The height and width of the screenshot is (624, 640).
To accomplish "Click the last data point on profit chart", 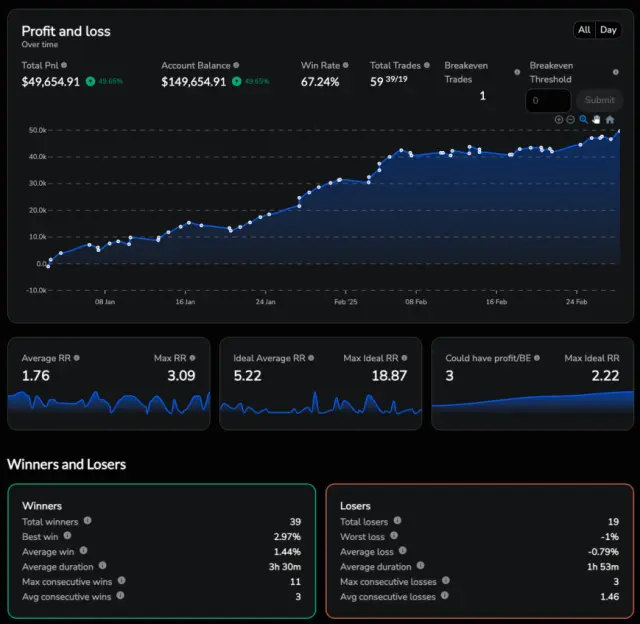I will coord(619,132).
